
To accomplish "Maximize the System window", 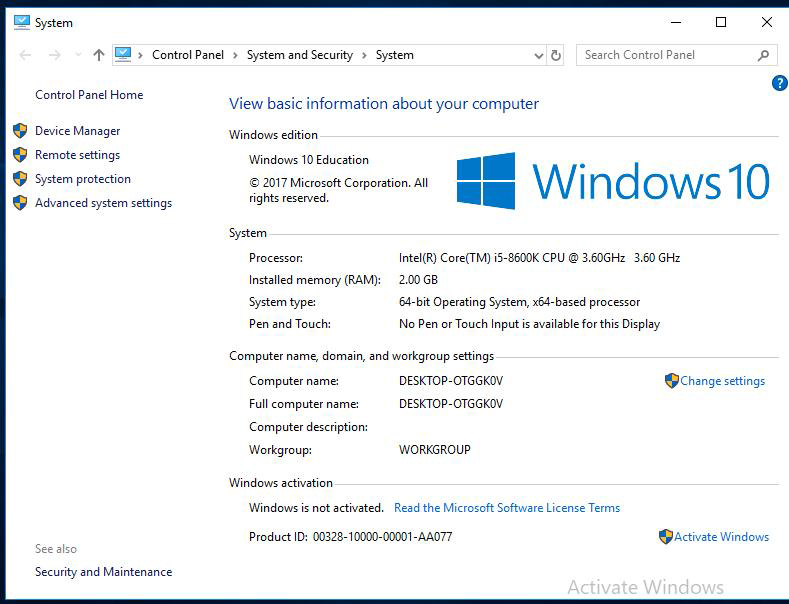I will pos(721,22).
